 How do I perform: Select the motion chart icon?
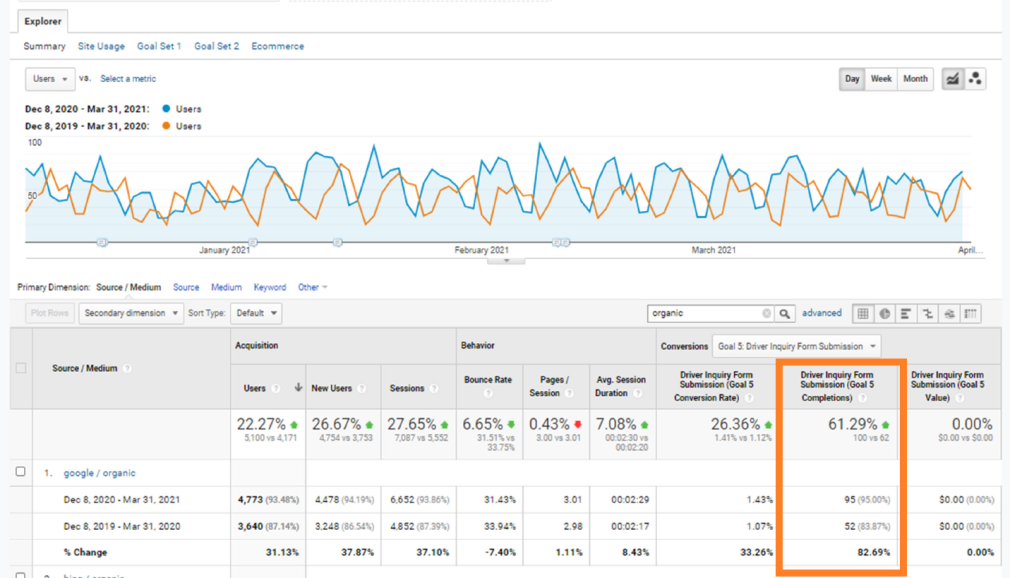click(x=975, y=79)
